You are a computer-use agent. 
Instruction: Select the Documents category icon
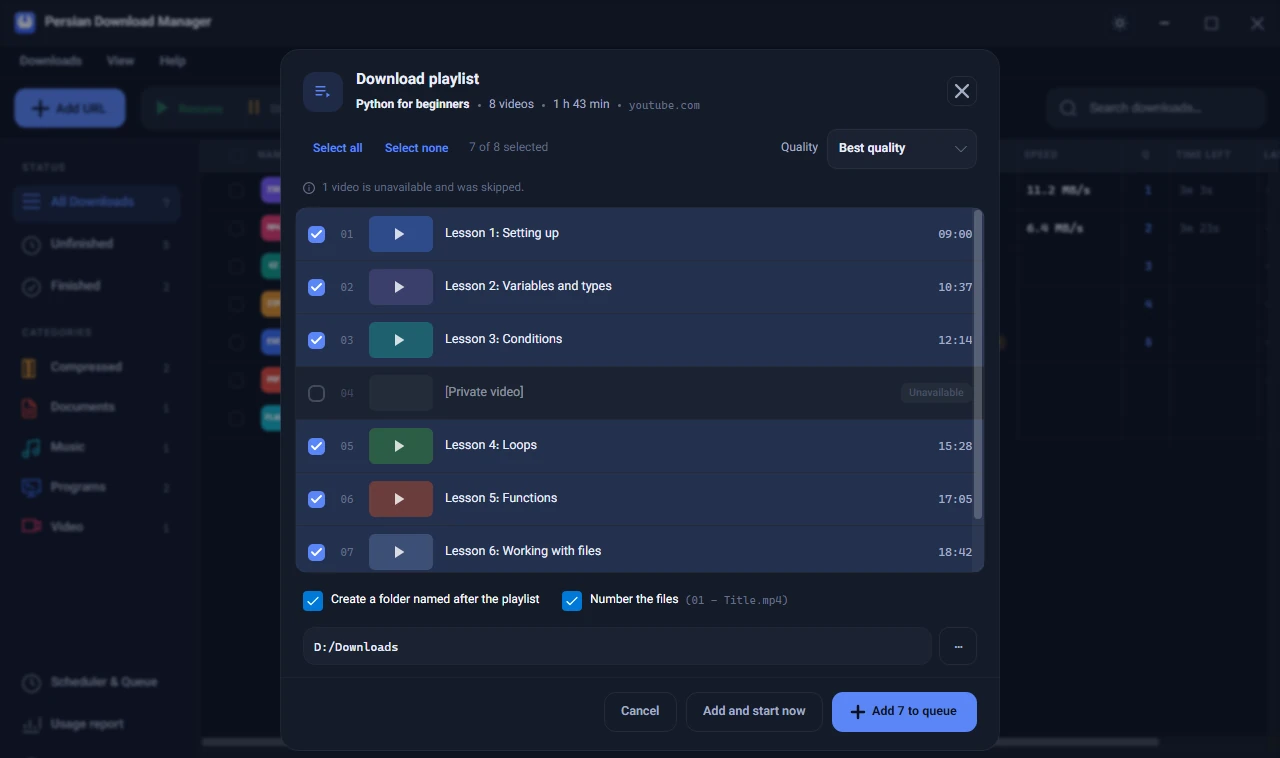30,407
